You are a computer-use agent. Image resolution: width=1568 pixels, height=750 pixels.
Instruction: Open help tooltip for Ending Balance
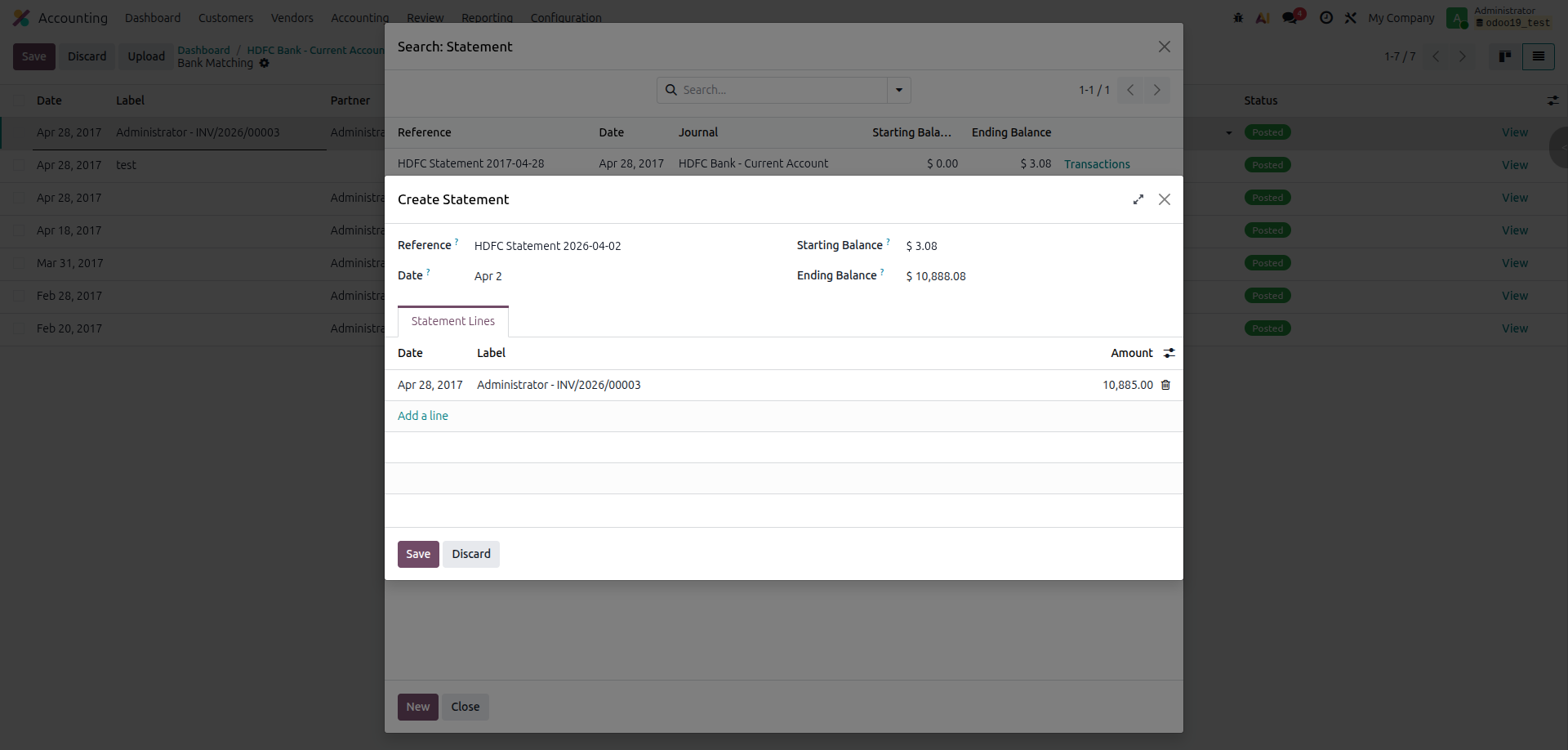coord(882,271)
